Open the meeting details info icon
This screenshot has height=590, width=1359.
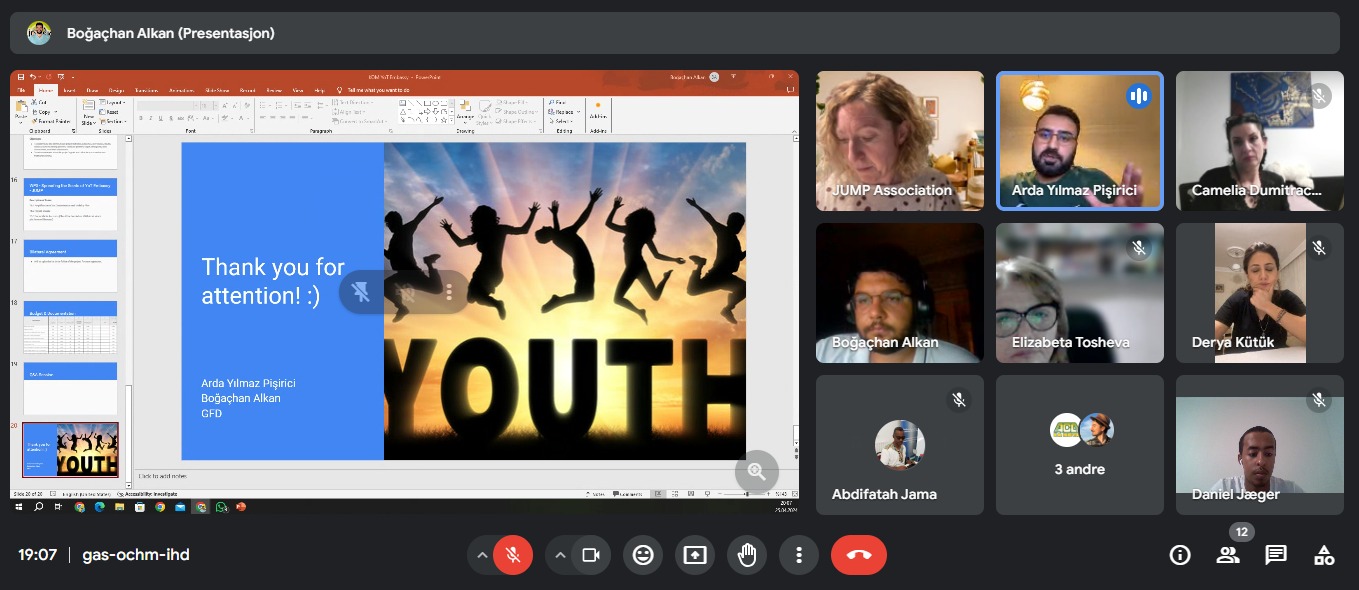pyautogui.click(x=1180, y=555)
